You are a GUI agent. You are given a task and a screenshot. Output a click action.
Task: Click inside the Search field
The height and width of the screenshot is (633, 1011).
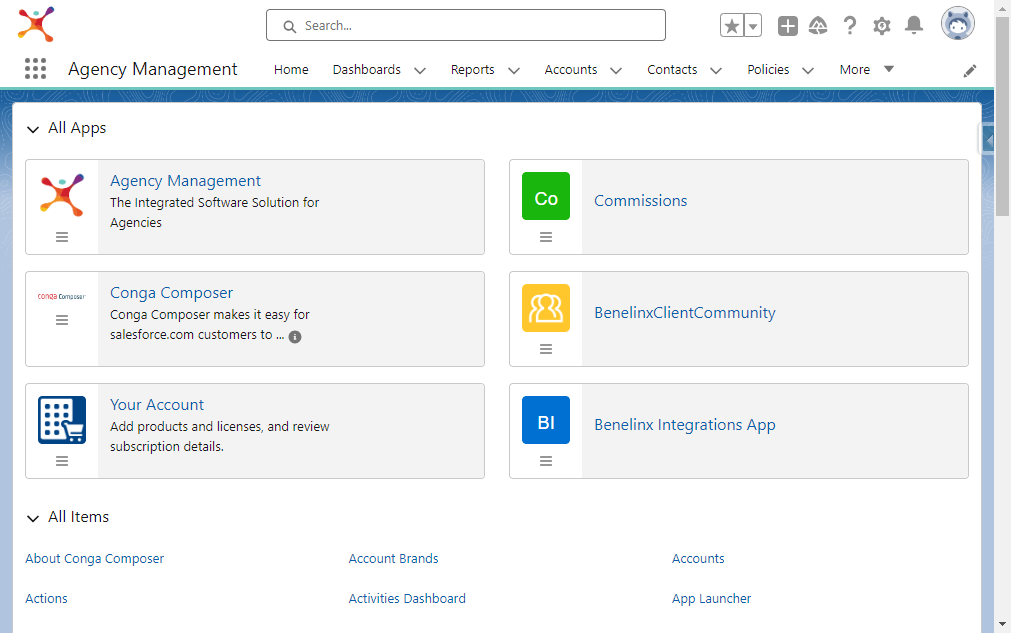click(x=466, y=25)
